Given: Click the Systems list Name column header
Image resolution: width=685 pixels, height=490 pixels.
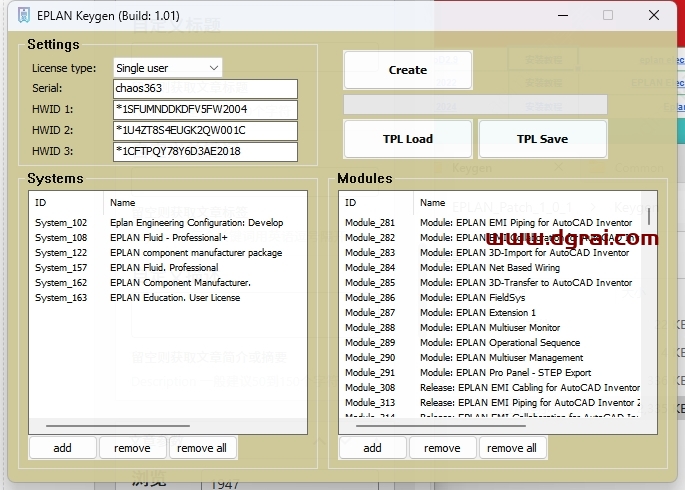Looking at the screenshot, I should (x=205, y=203).
